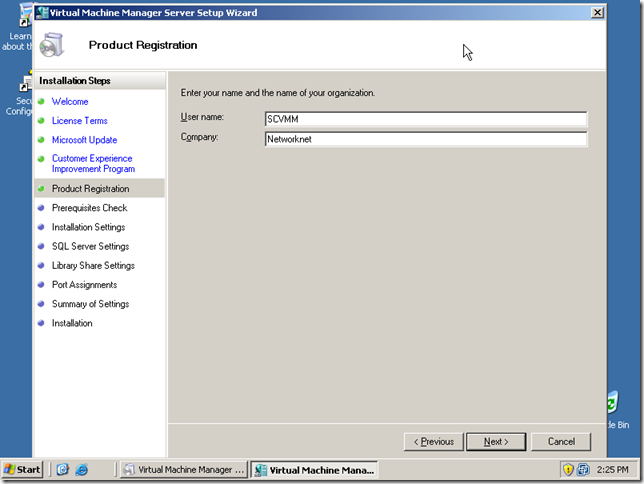Click the wizard title bar icon
The height and width of the screenshot is (484, 644).
[x=42, y=13]
